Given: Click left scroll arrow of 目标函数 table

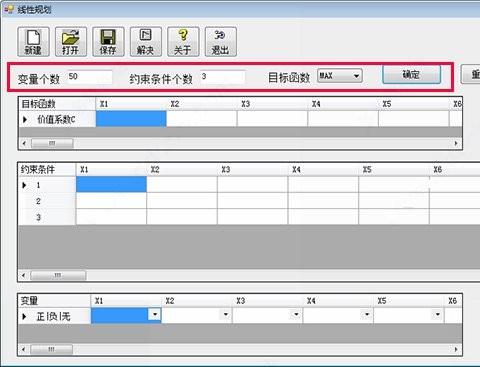Looking at the screenshot, I should 24,143.
